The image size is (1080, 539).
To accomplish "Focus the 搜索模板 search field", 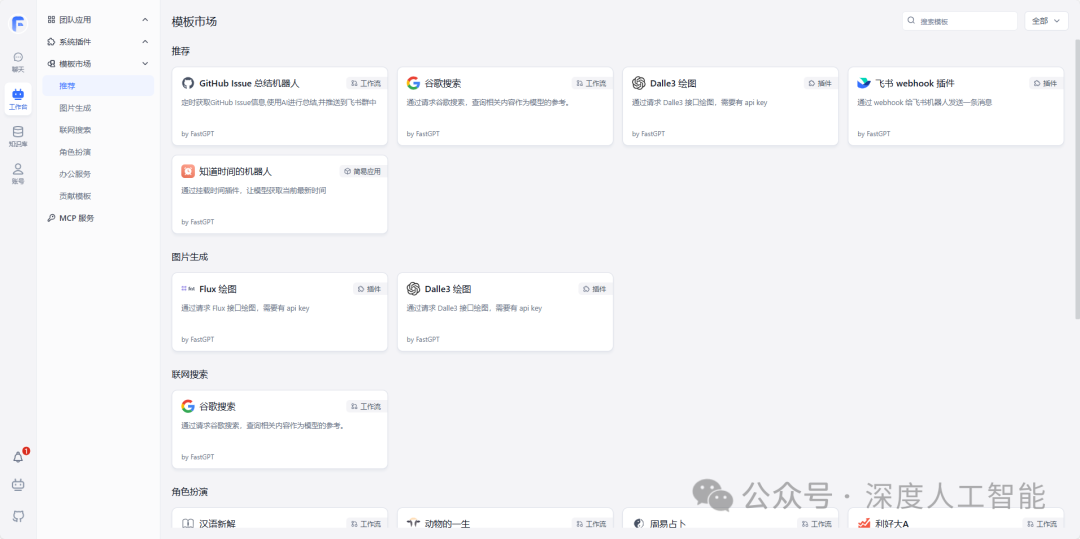I will [x=959, y=21].
